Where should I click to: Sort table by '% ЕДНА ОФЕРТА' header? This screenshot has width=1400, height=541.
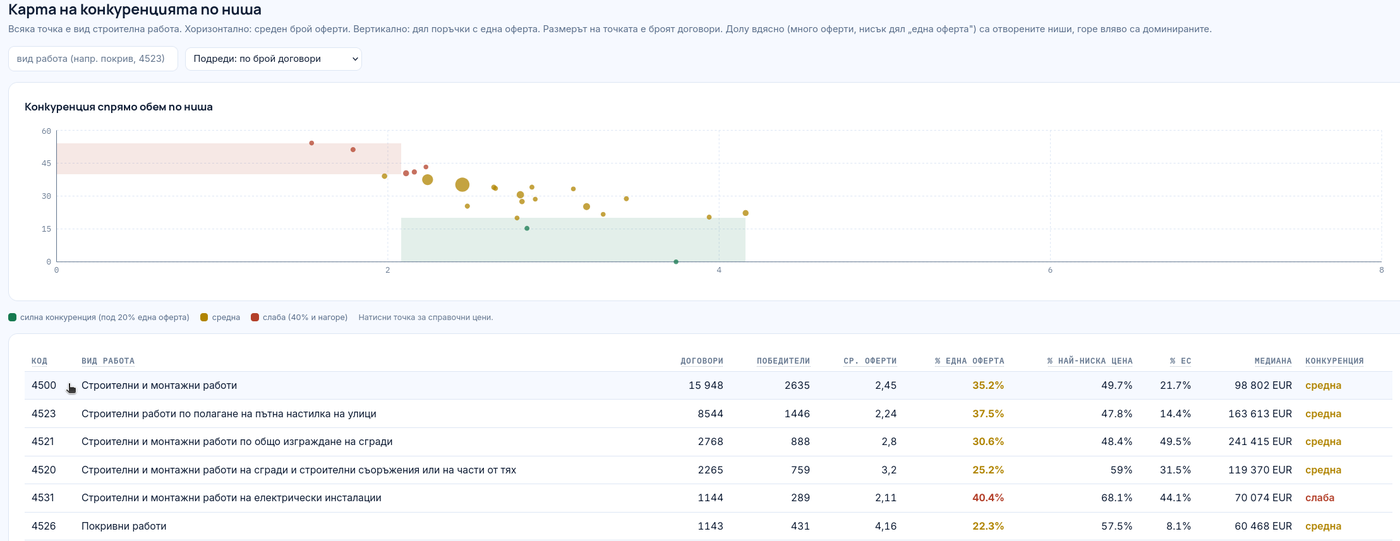tap(969, 361)
